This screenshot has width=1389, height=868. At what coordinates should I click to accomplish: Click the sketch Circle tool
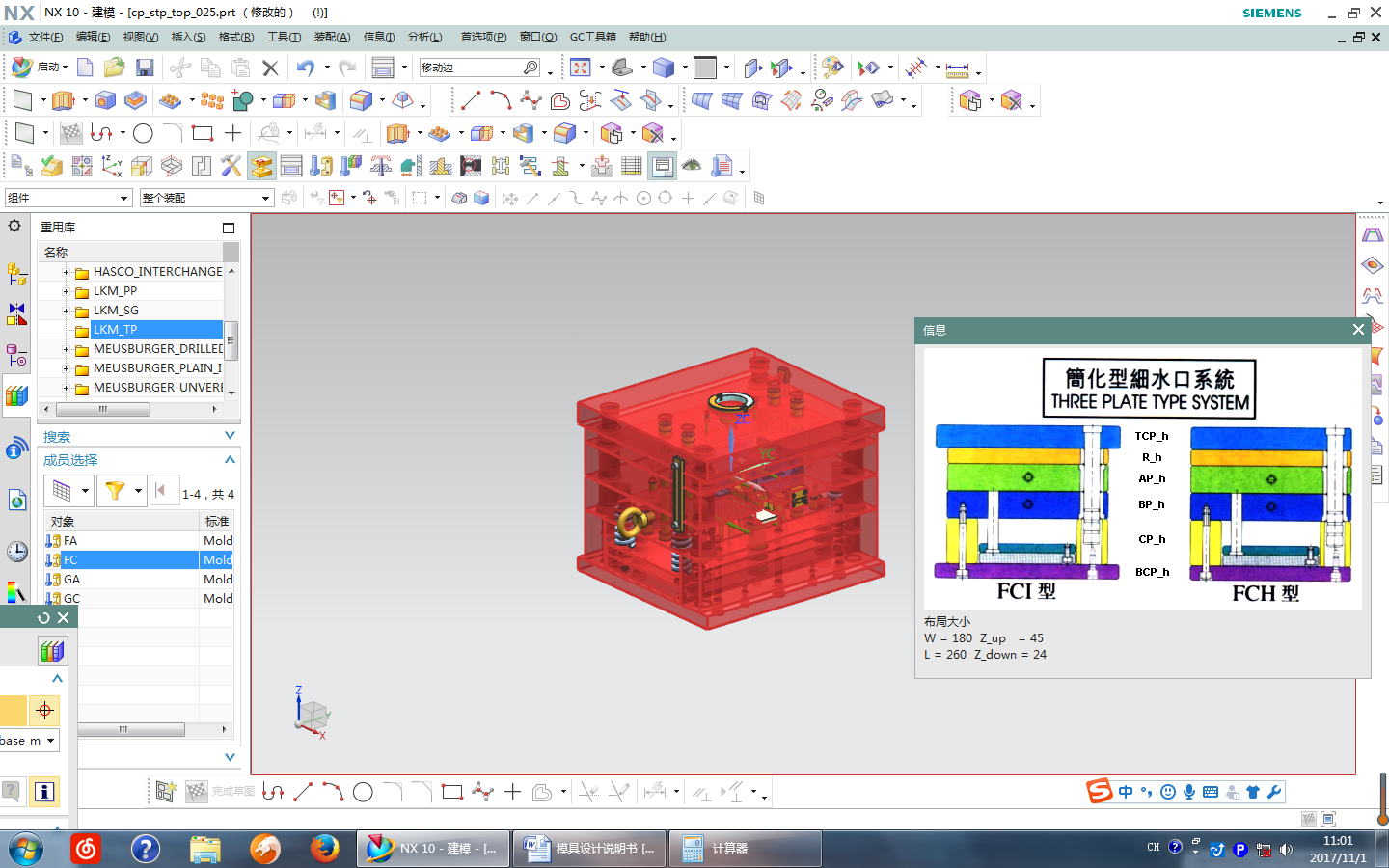[143, 133]
